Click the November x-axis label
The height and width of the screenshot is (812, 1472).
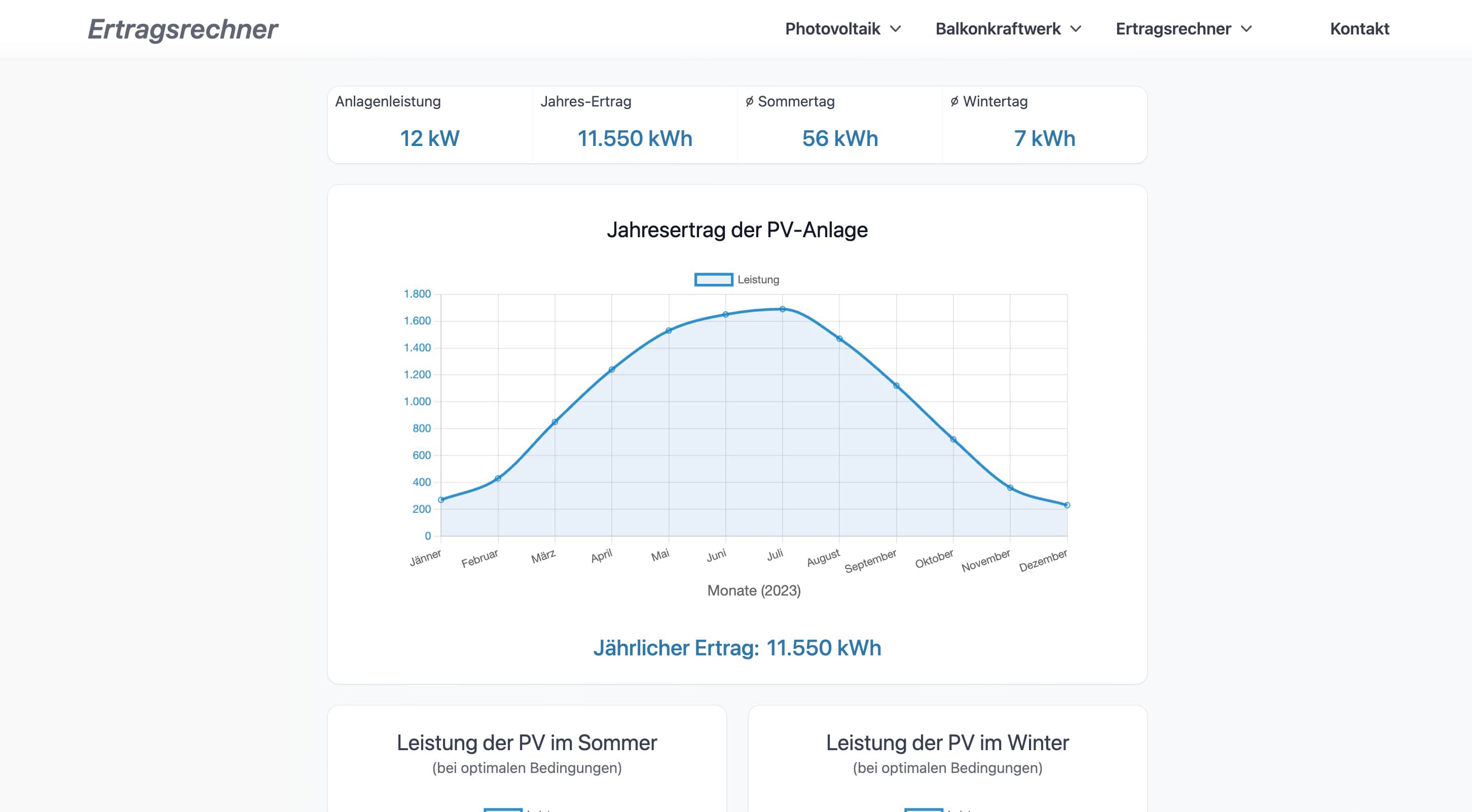986,560
